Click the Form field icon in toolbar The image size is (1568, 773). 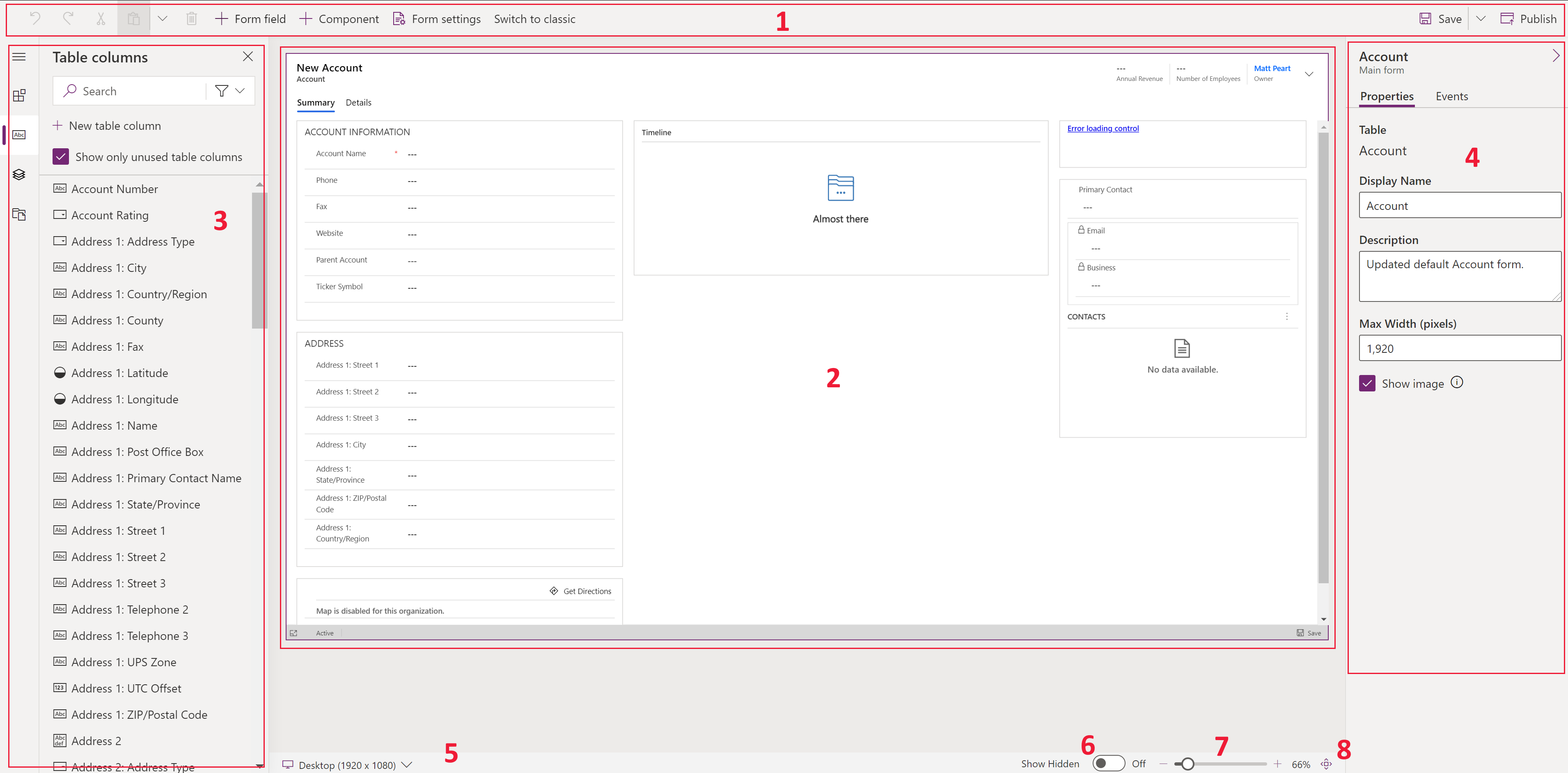coord(220,18)
